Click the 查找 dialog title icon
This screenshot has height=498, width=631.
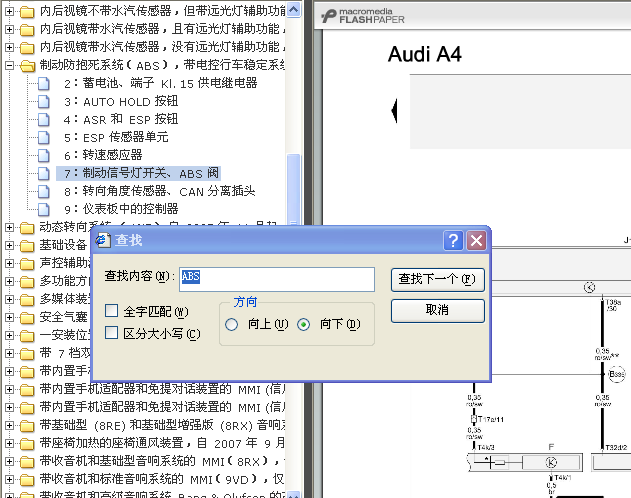103,240
